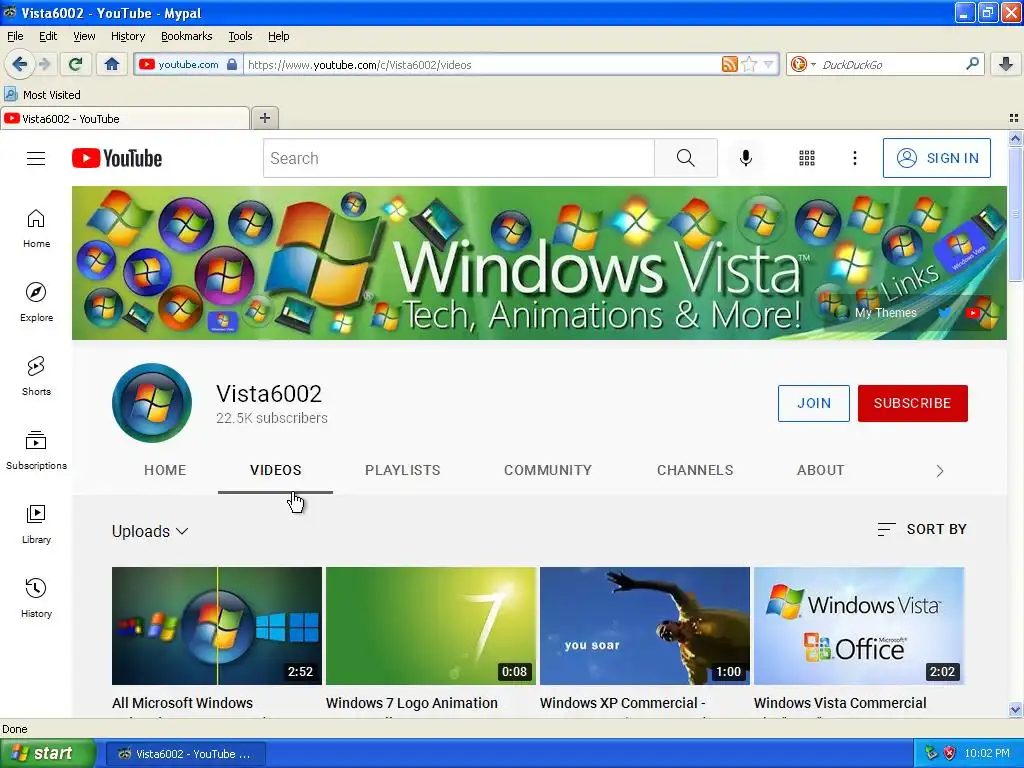
Task: Open Explore in the sidebar
Action: [37, 302]
